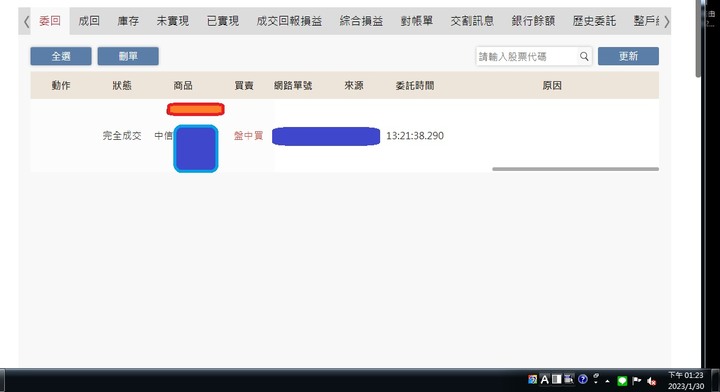Click the 網路單號 column header
720x392 pixels.
[293, 85]
